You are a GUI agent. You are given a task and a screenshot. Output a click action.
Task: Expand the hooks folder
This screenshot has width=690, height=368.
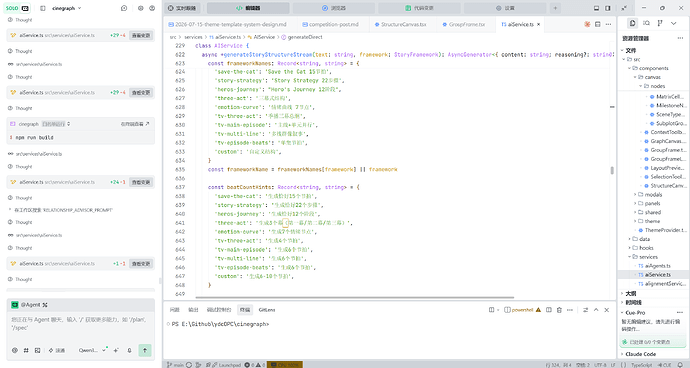pos(642,248)
